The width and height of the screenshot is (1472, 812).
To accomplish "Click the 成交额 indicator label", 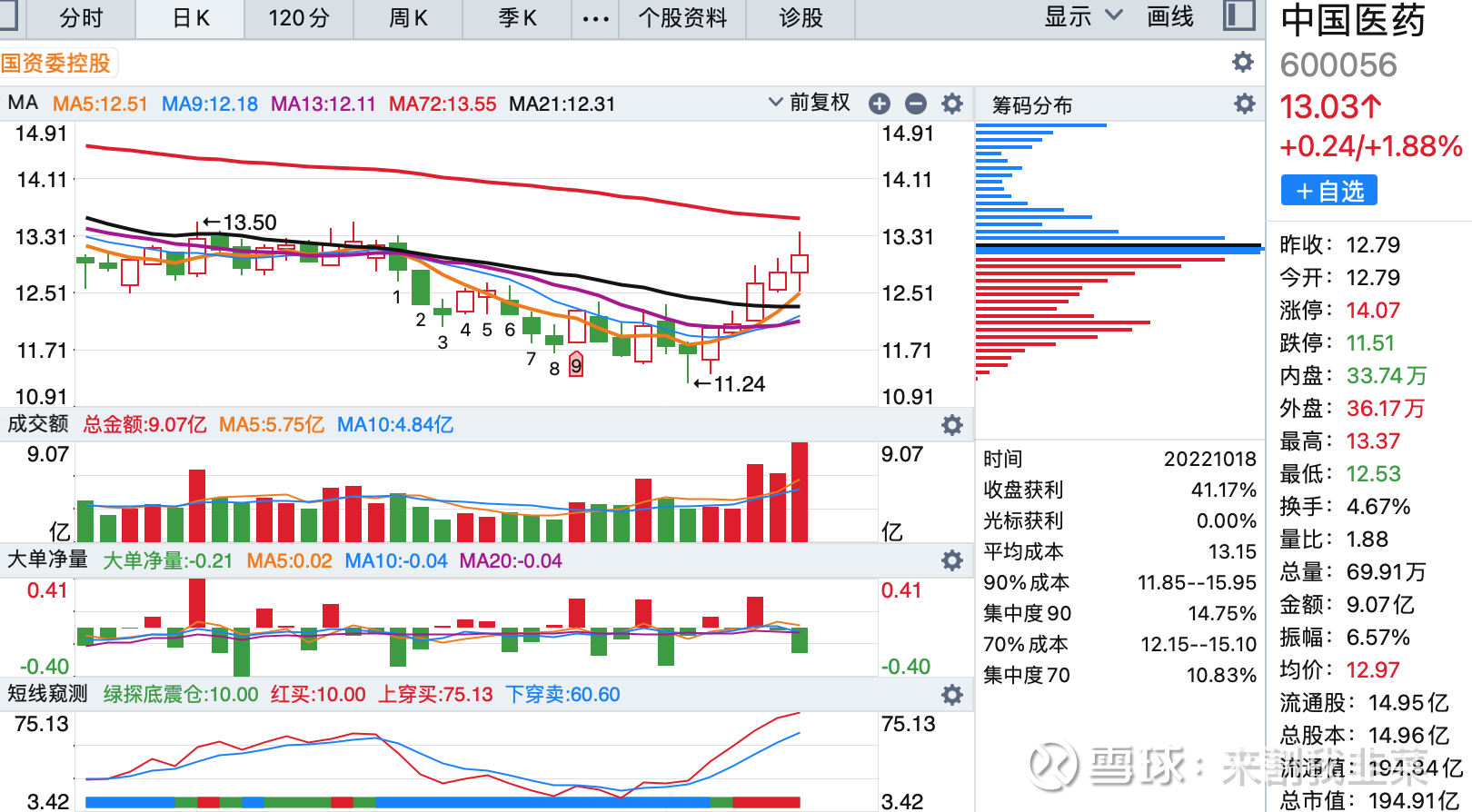I will 38,424.
